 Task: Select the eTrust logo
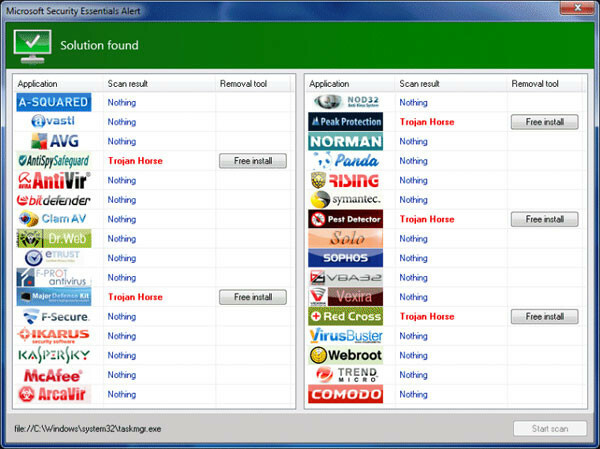pyautogui.click(x=52, y=258)
